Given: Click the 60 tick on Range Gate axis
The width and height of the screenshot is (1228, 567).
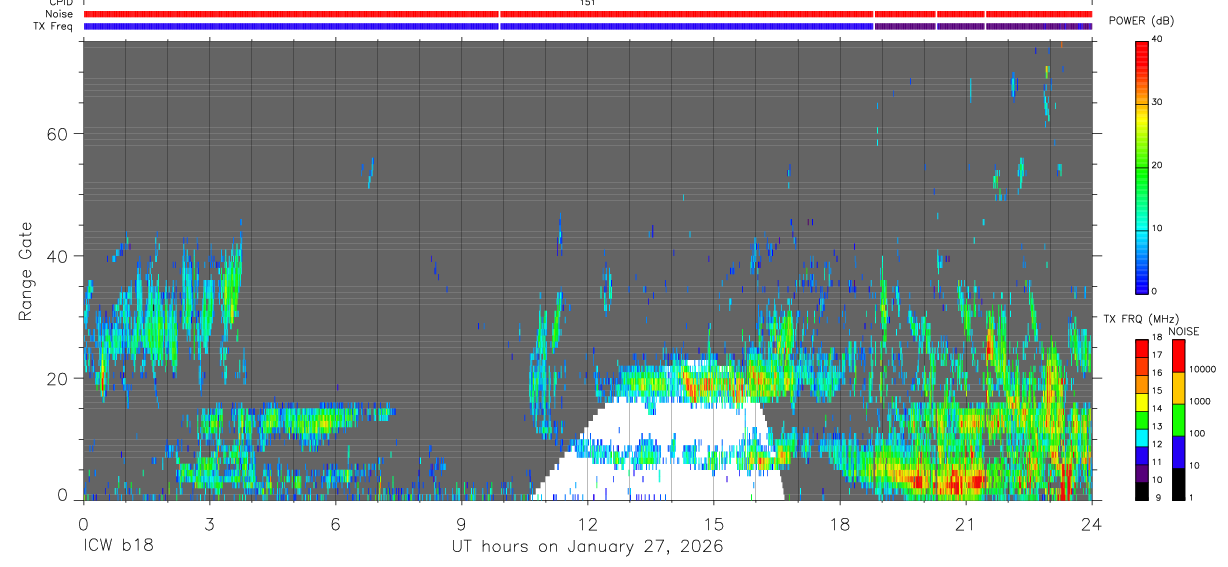Looking at the screenshot, I should [58, 133].
